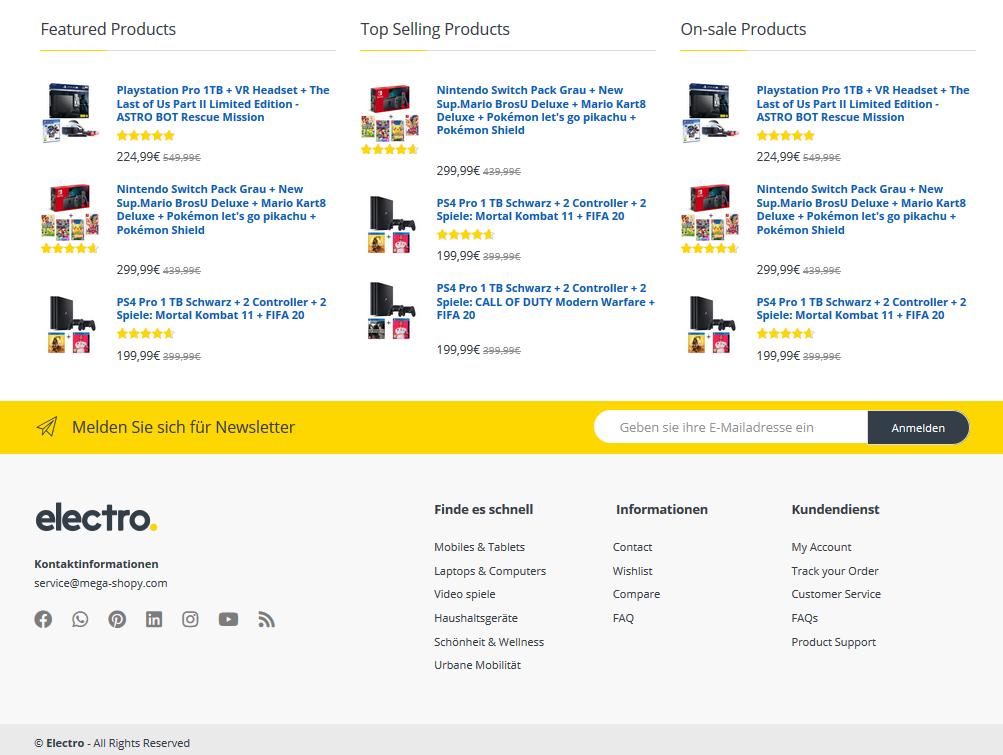
Task: Open Top Selling PS4 Mortal Kombat image
Action: pyautogui.click(x=390, y=225)
